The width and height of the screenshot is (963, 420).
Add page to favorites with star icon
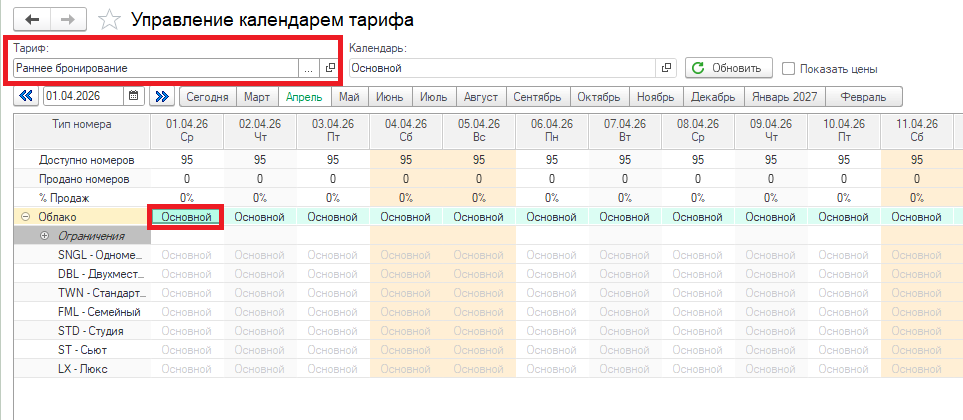112,20
